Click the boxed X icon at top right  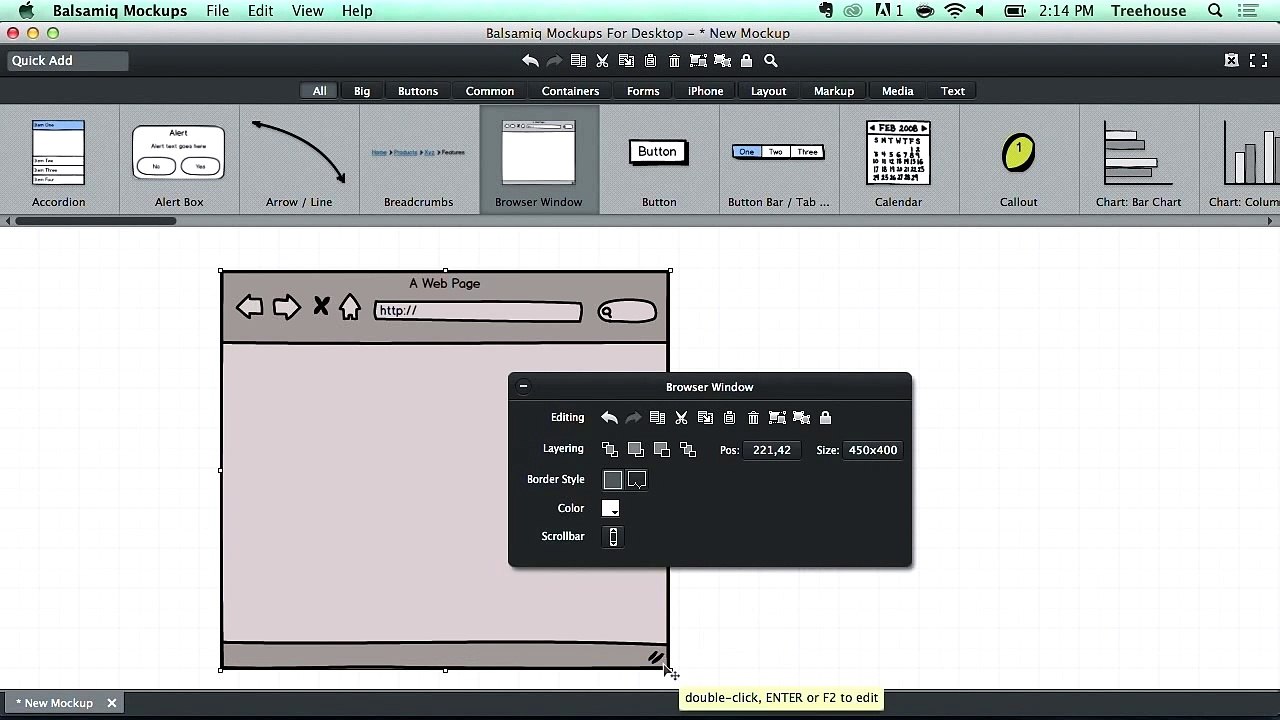click(1232, 61)
